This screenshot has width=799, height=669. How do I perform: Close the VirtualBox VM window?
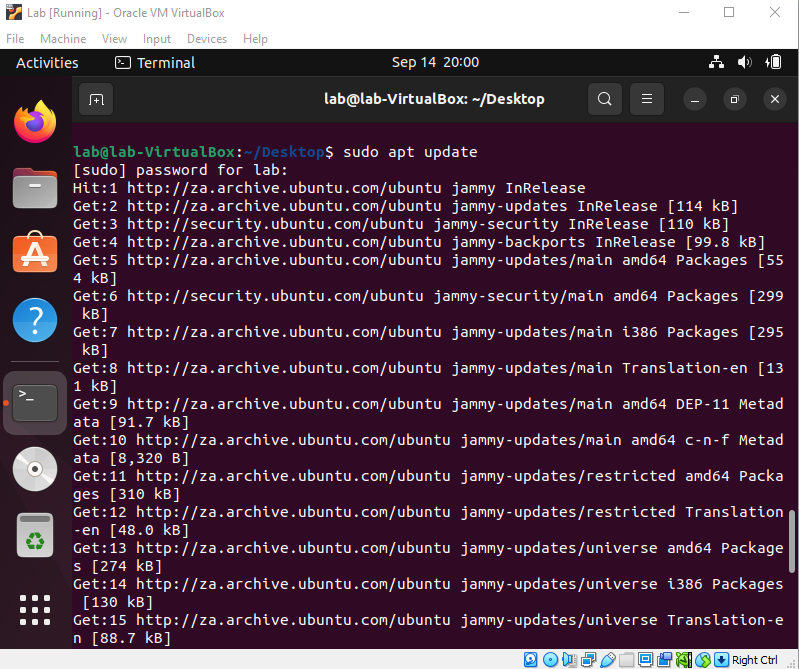click(775, 12)
